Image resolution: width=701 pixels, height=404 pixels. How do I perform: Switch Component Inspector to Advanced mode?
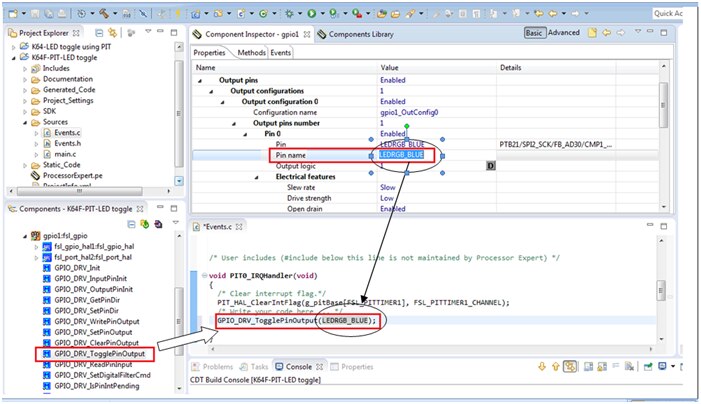[564, 33]
